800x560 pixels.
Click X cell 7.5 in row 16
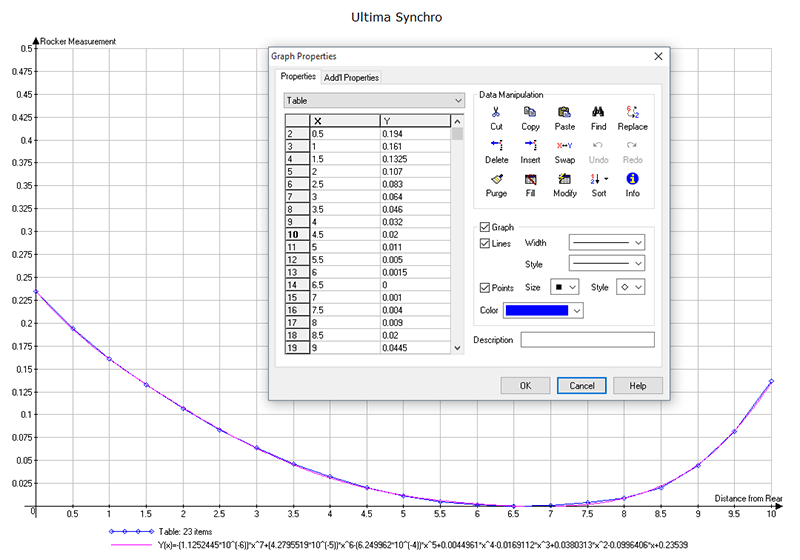point(345,310)
